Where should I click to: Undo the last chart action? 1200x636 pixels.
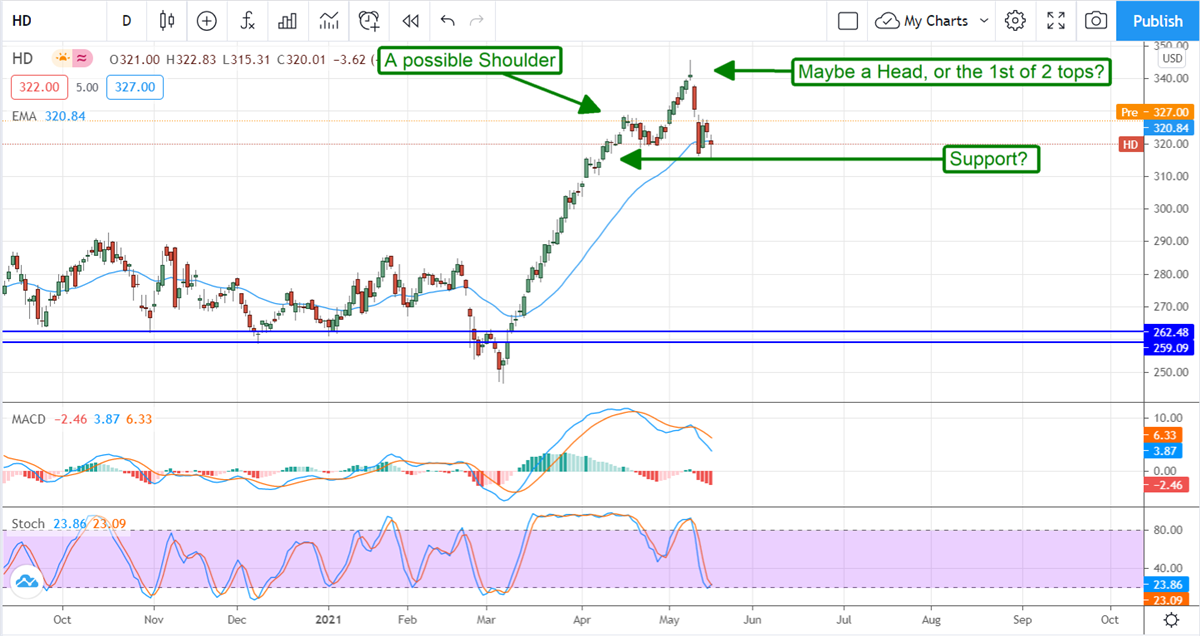(x=447, y=20)
